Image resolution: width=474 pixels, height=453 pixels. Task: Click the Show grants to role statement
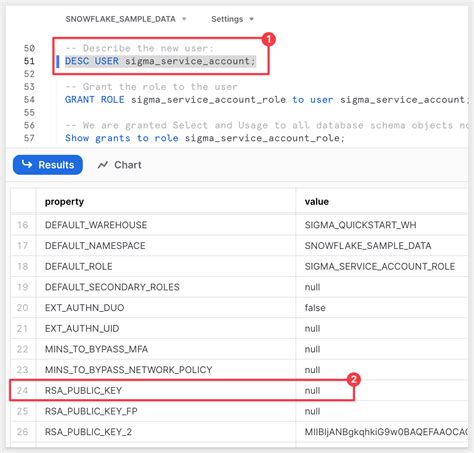click(205, 138)
